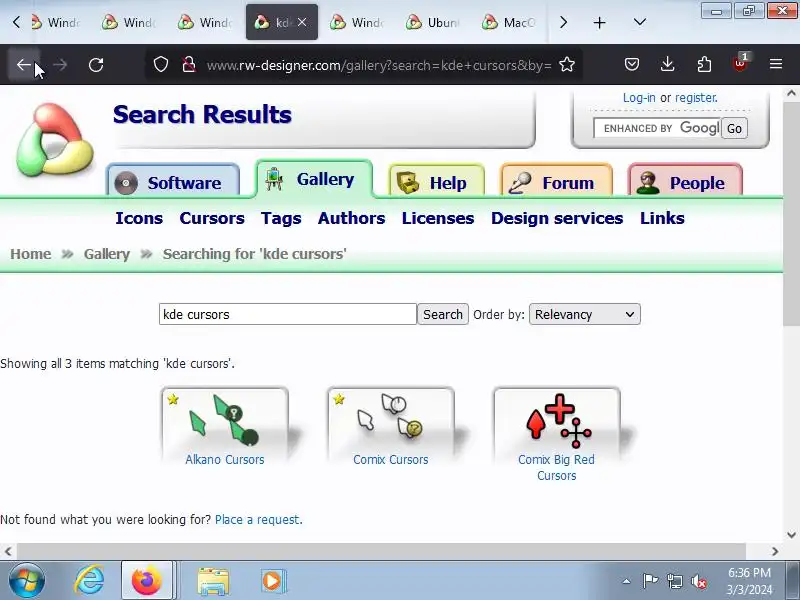Focus the Enhanced by Google search box

pos(657,128)
